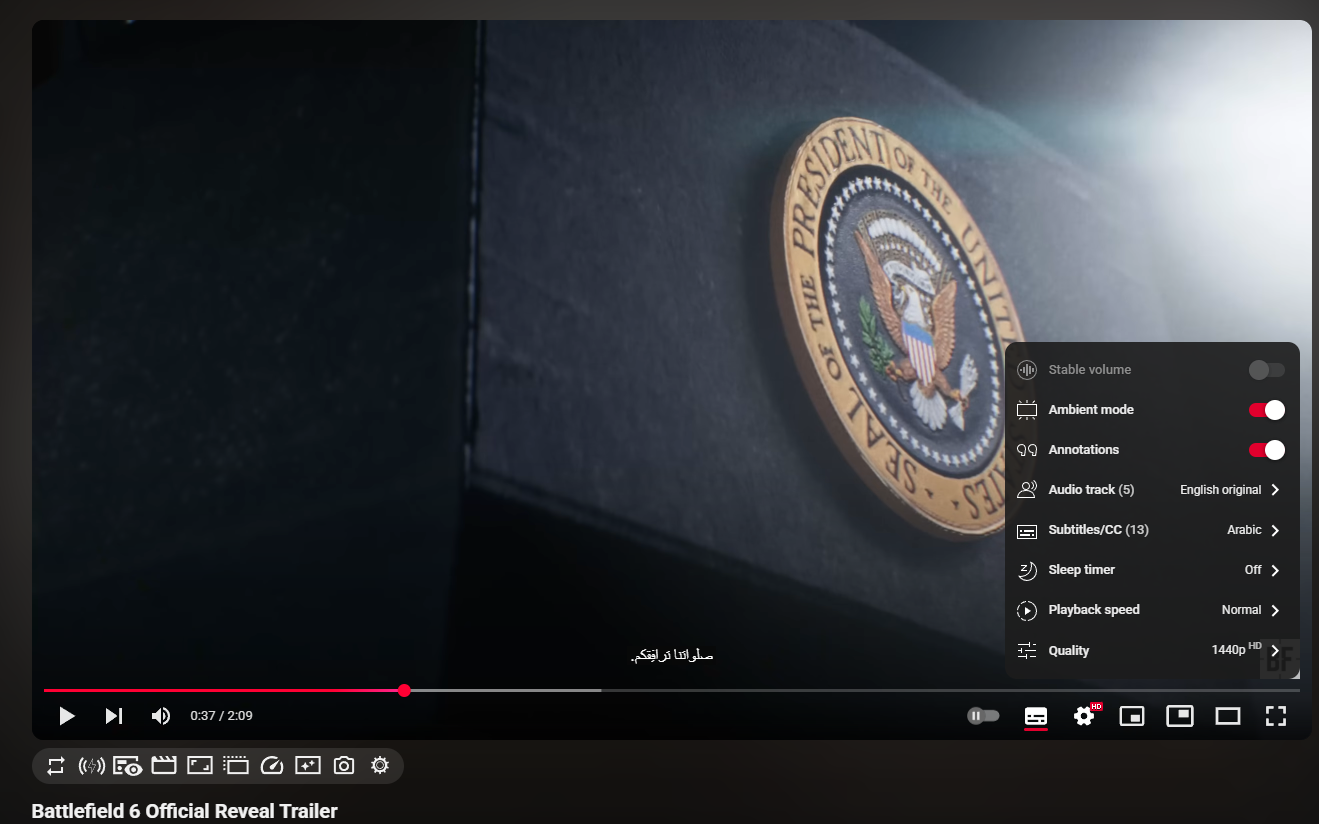
Task: Open the Audio track (5) menu item
Action: pos(1152,490)
